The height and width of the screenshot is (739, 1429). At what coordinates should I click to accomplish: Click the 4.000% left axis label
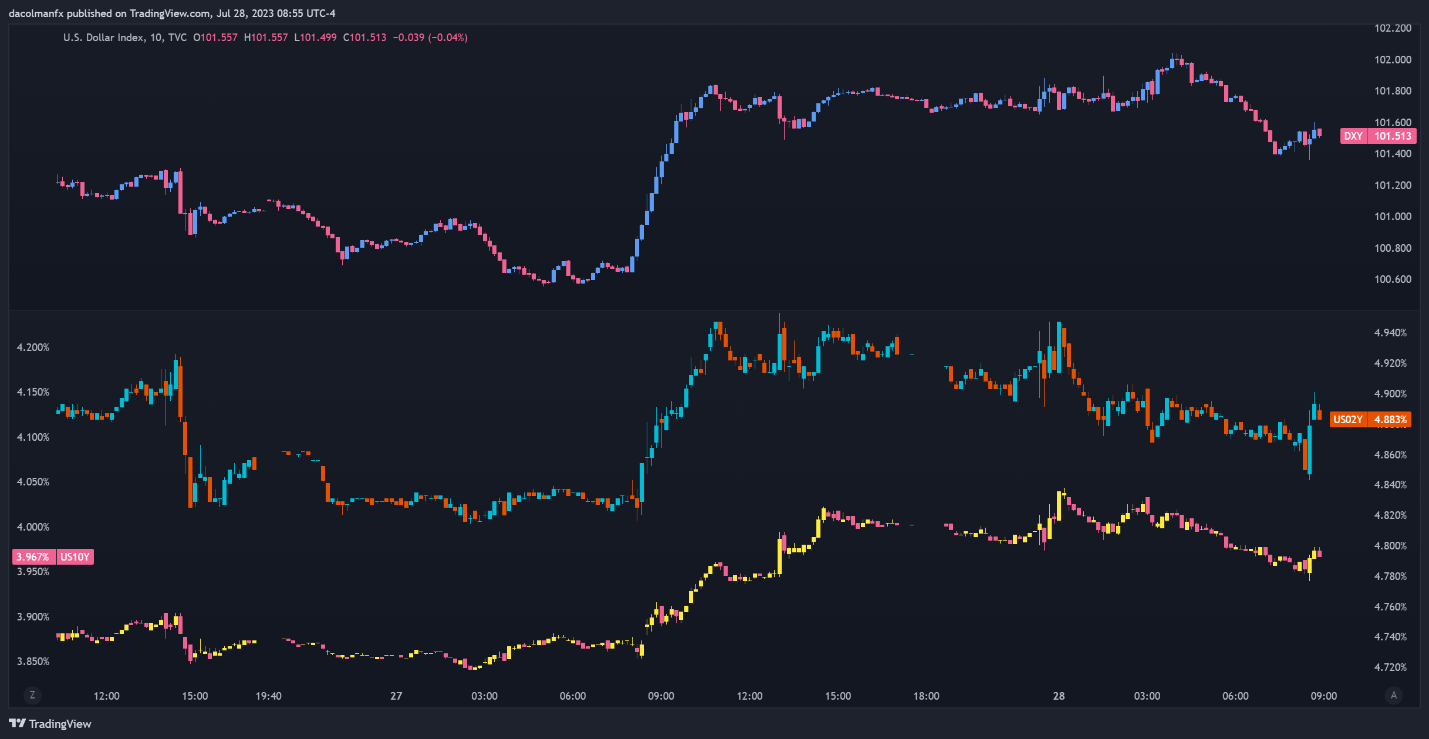(x=33, y=527)
